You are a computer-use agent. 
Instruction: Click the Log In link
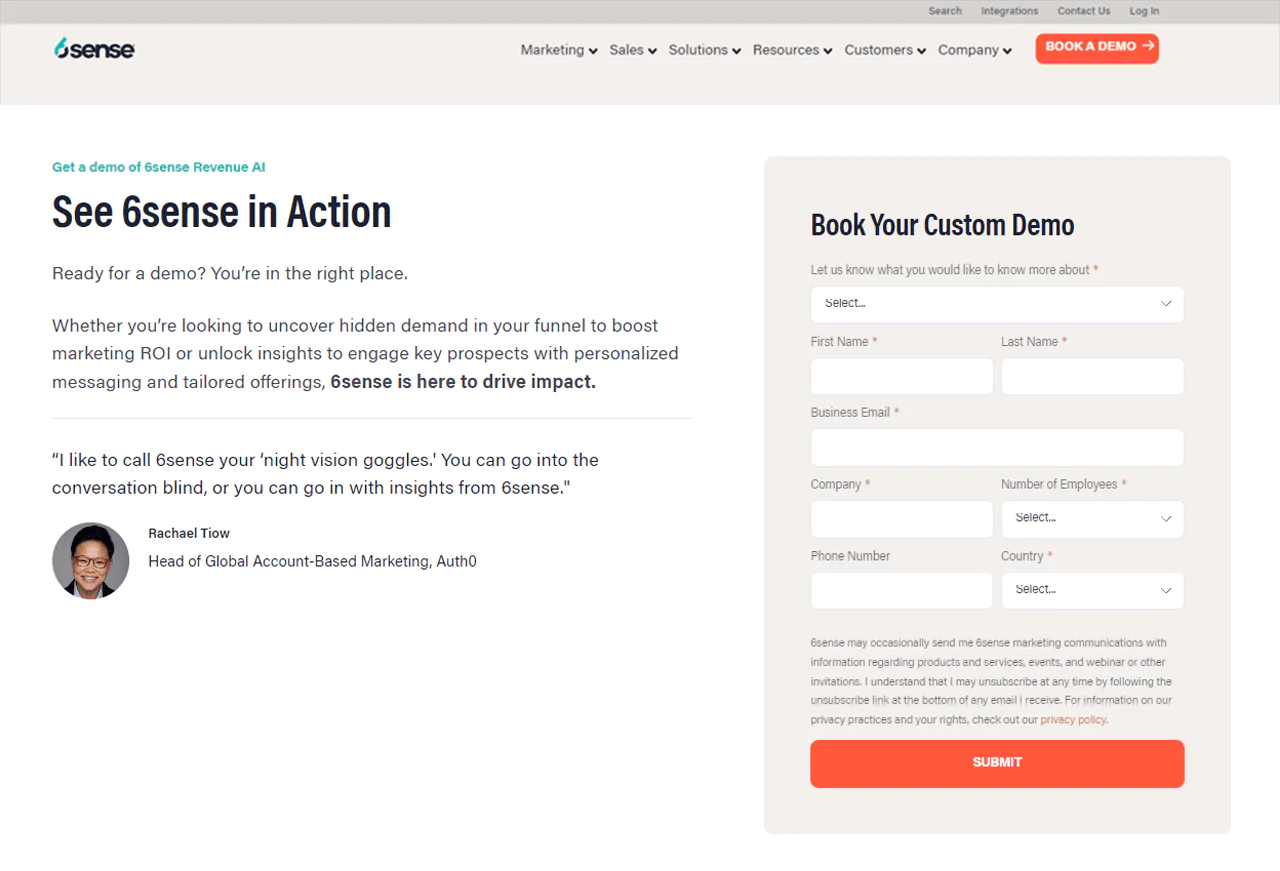click(1144, 11)
